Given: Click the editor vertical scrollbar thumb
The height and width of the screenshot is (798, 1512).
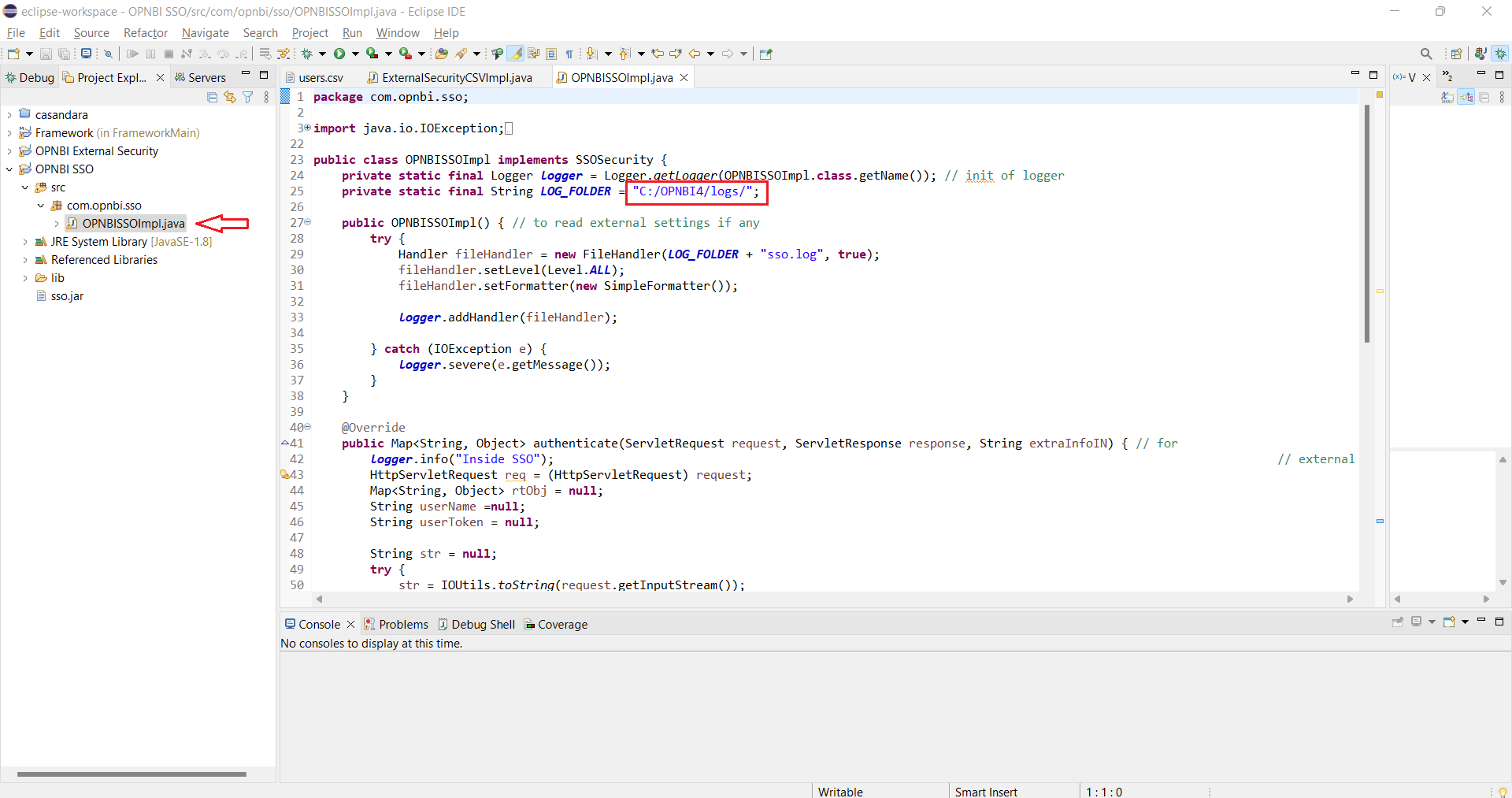Looking at the screenshot, I should point(1367,223).
